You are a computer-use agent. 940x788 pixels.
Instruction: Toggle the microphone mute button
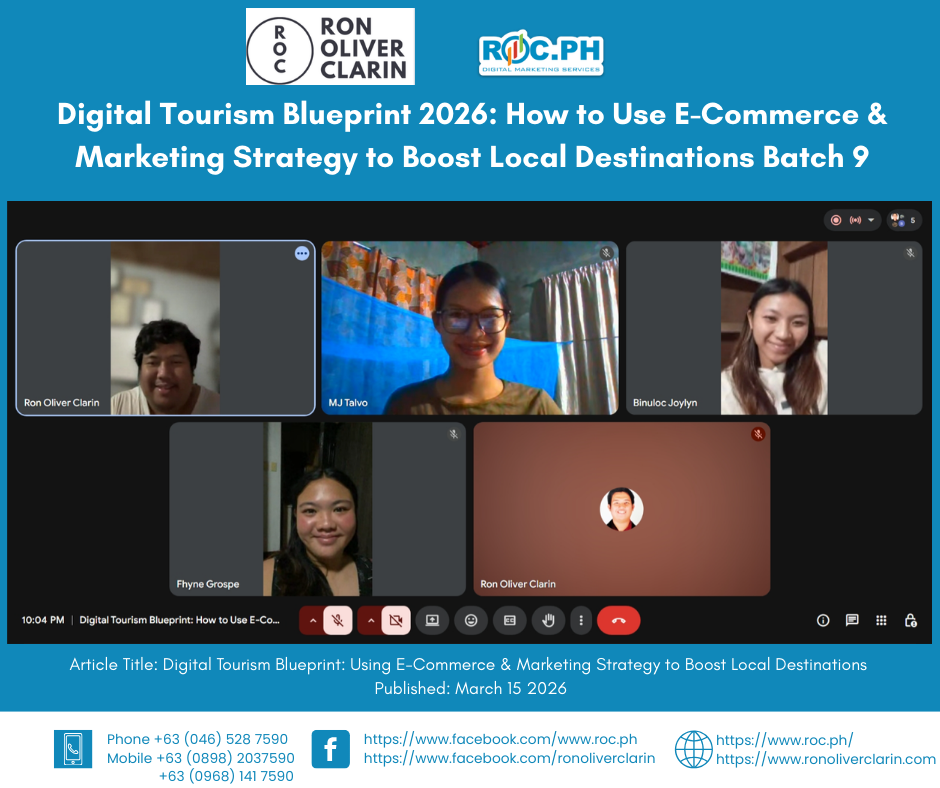[x=338, y=620]
